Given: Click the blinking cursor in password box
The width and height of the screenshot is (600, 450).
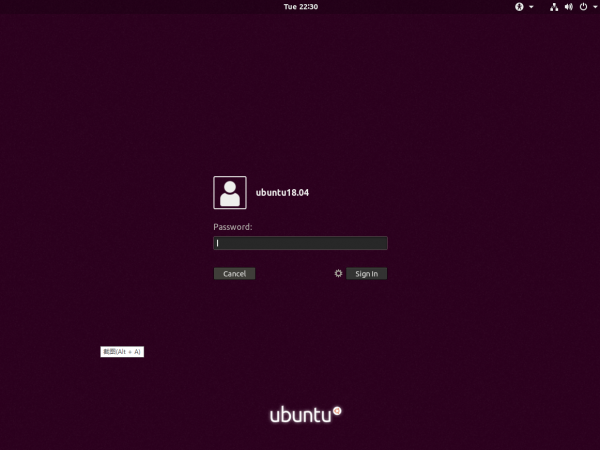Looking at the screenshot, I should pyautogui.click(x=218, y=243).
